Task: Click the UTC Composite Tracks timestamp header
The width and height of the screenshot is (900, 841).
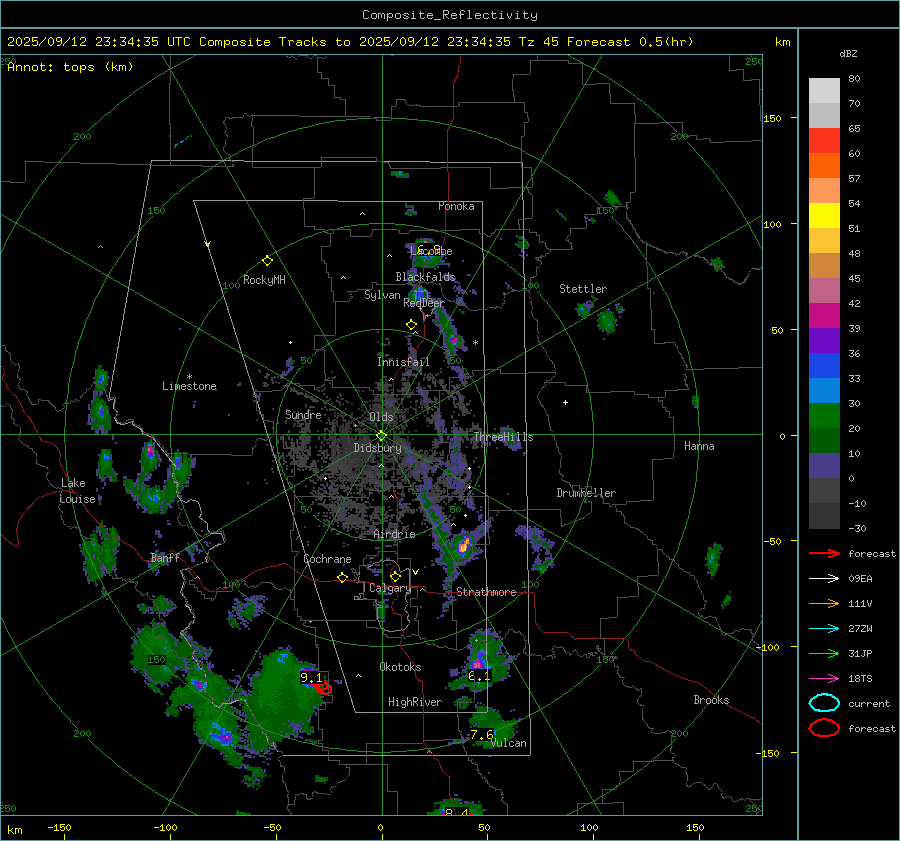Action: pyautogui.click(x=350, y=42)
